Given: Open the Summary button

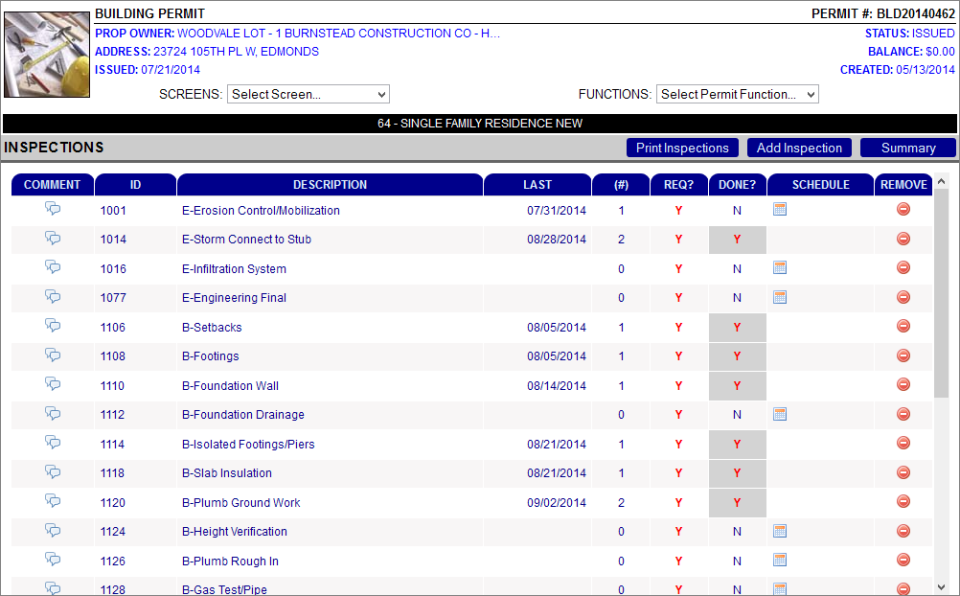Looking at the screenshot, I should point(908,148).
